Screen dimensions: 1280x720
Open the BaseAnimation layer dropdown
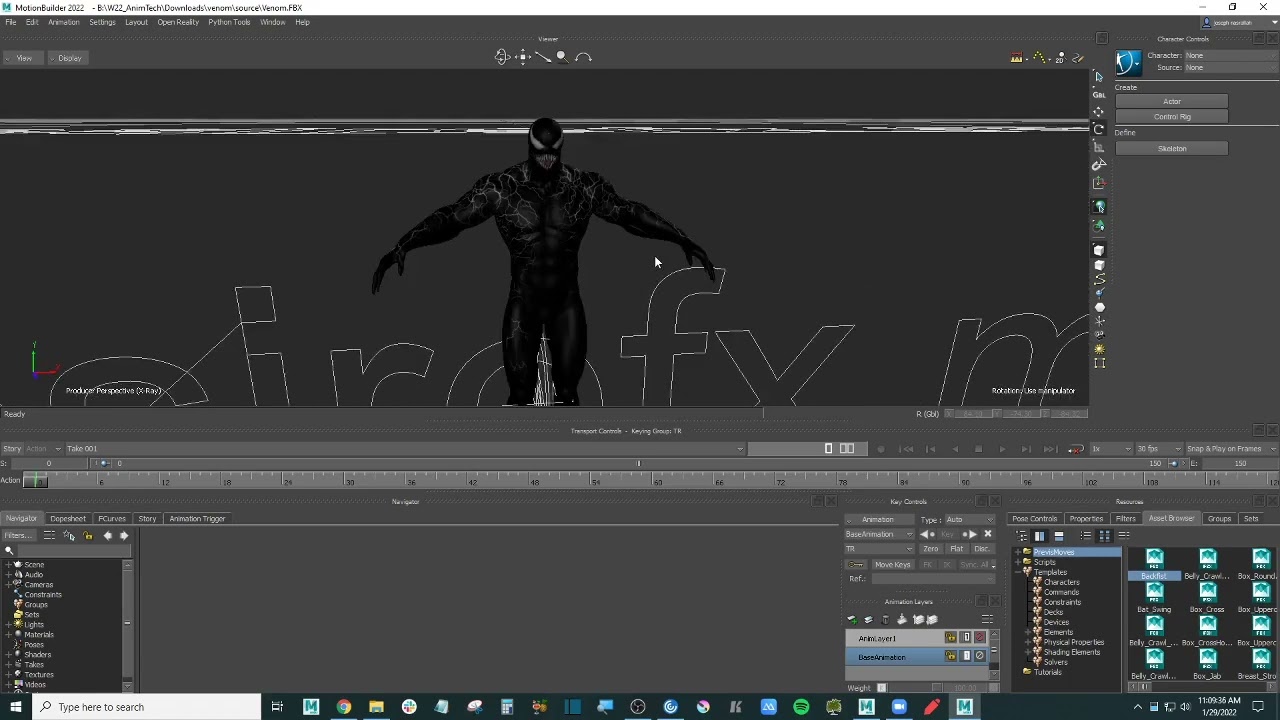pos(879,534)
